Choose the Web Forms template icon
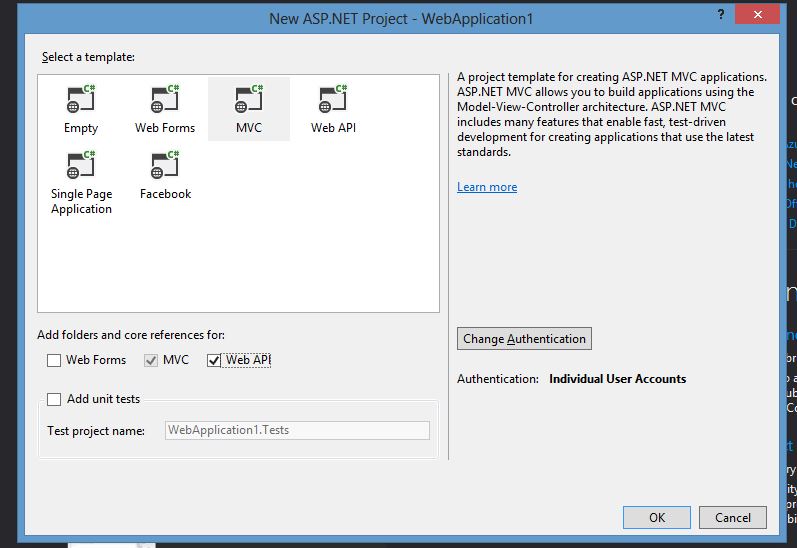The width and height of the screenshot is (797, 548). click(165, 99)
